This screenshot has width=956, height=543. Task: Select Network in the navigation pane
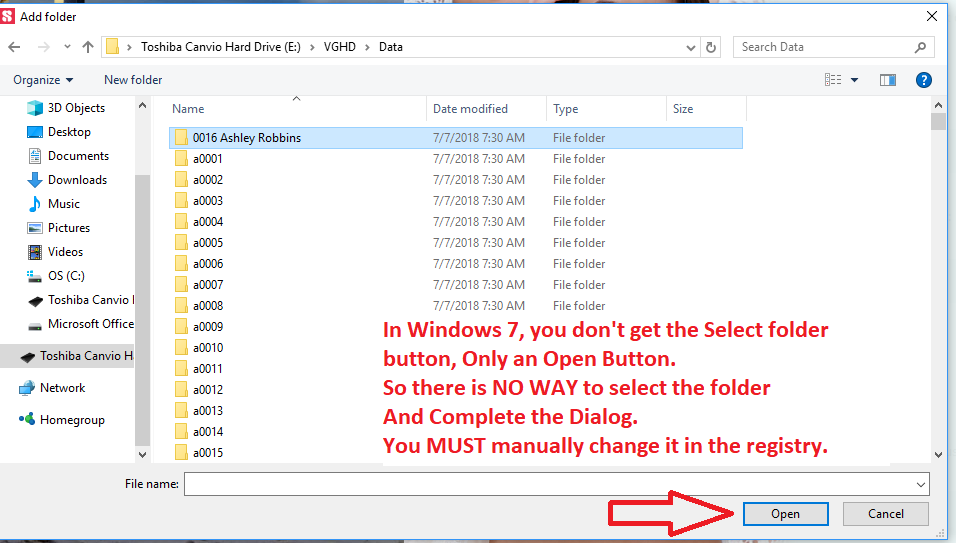tap(62, 388)
